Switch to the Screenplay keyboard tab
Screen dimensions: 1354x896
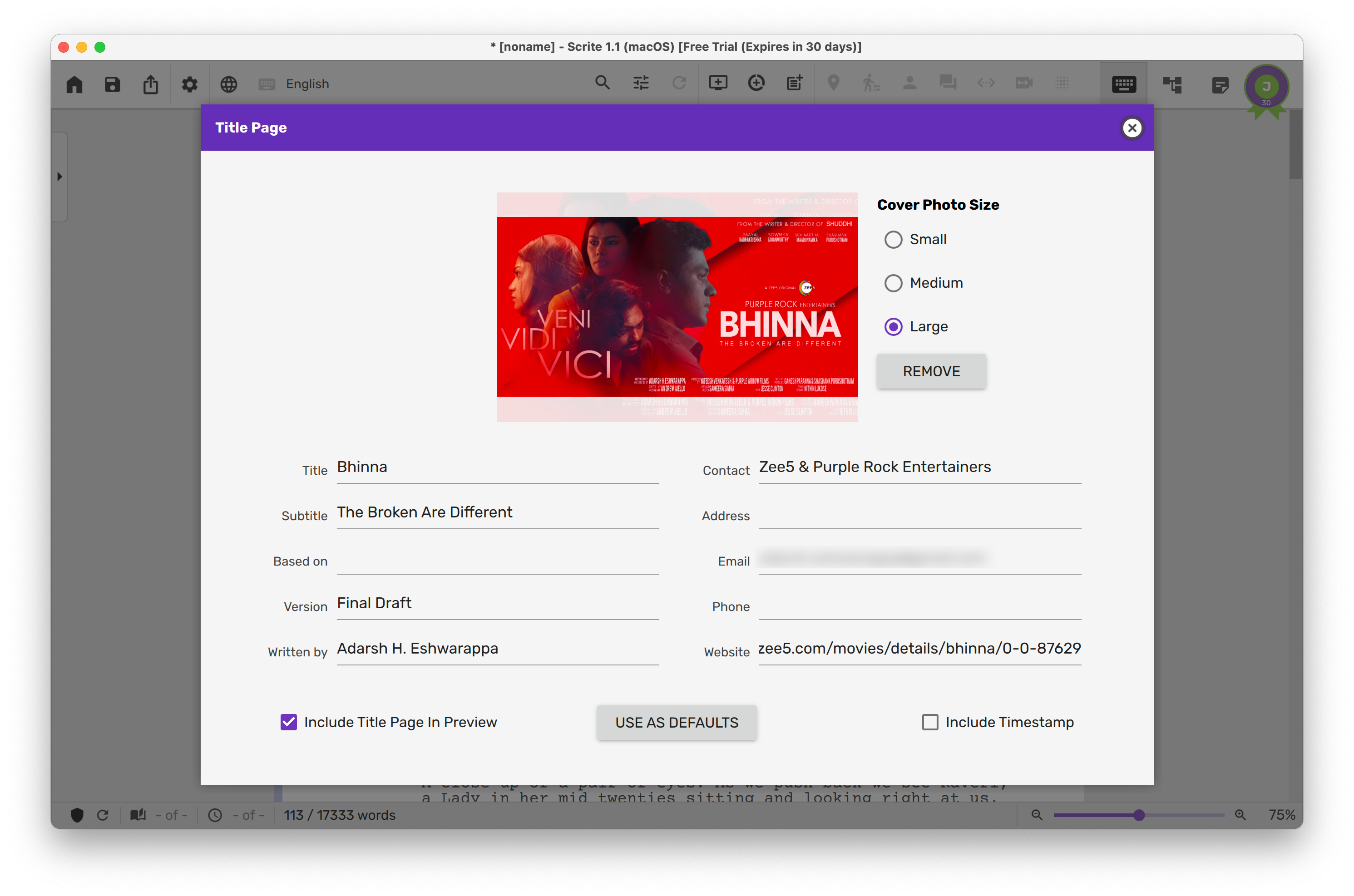(1123, 84)
